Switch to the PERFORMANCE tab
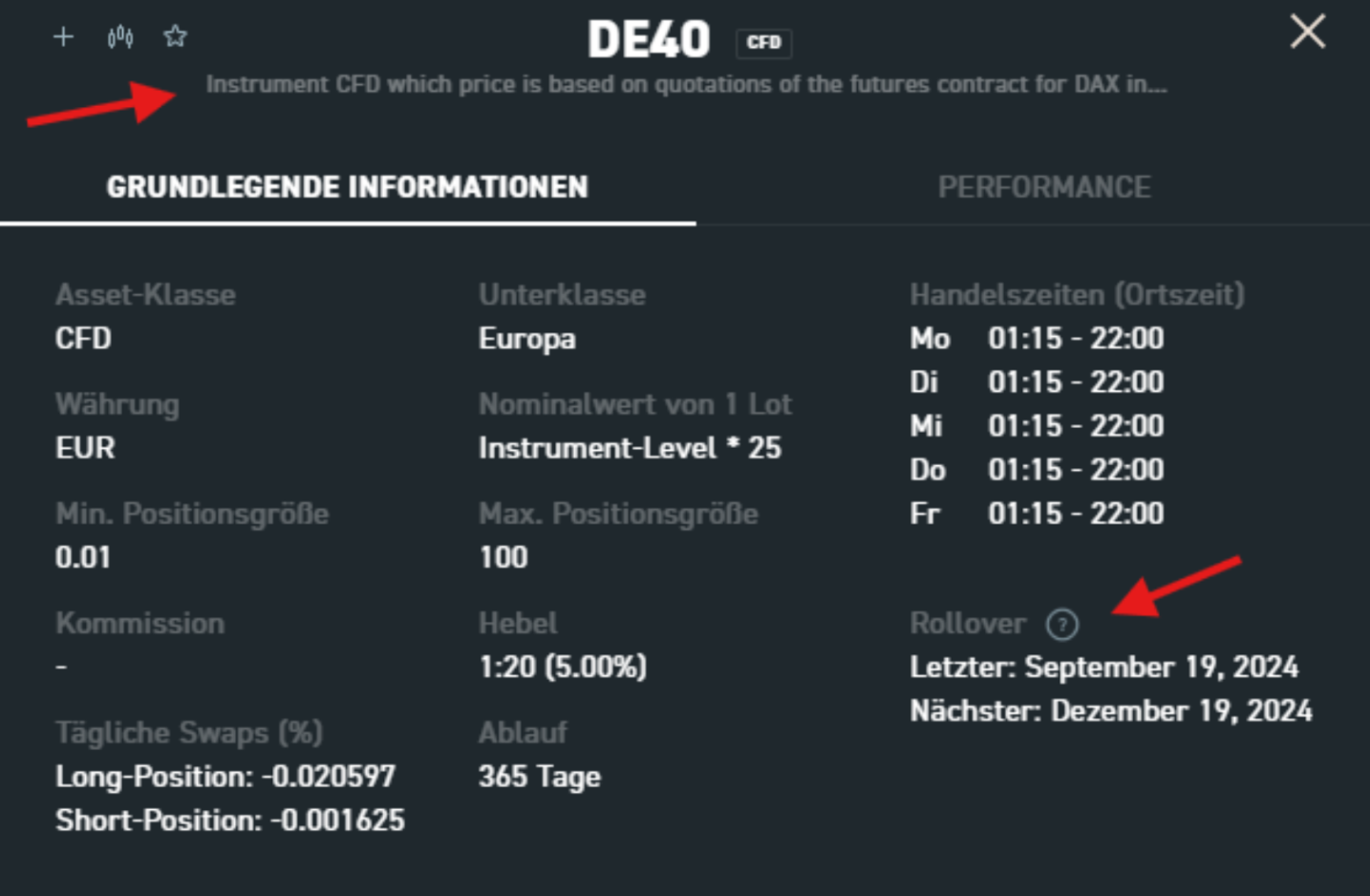This screenshot has height=896, width=1370. (x=1045, y=187)
